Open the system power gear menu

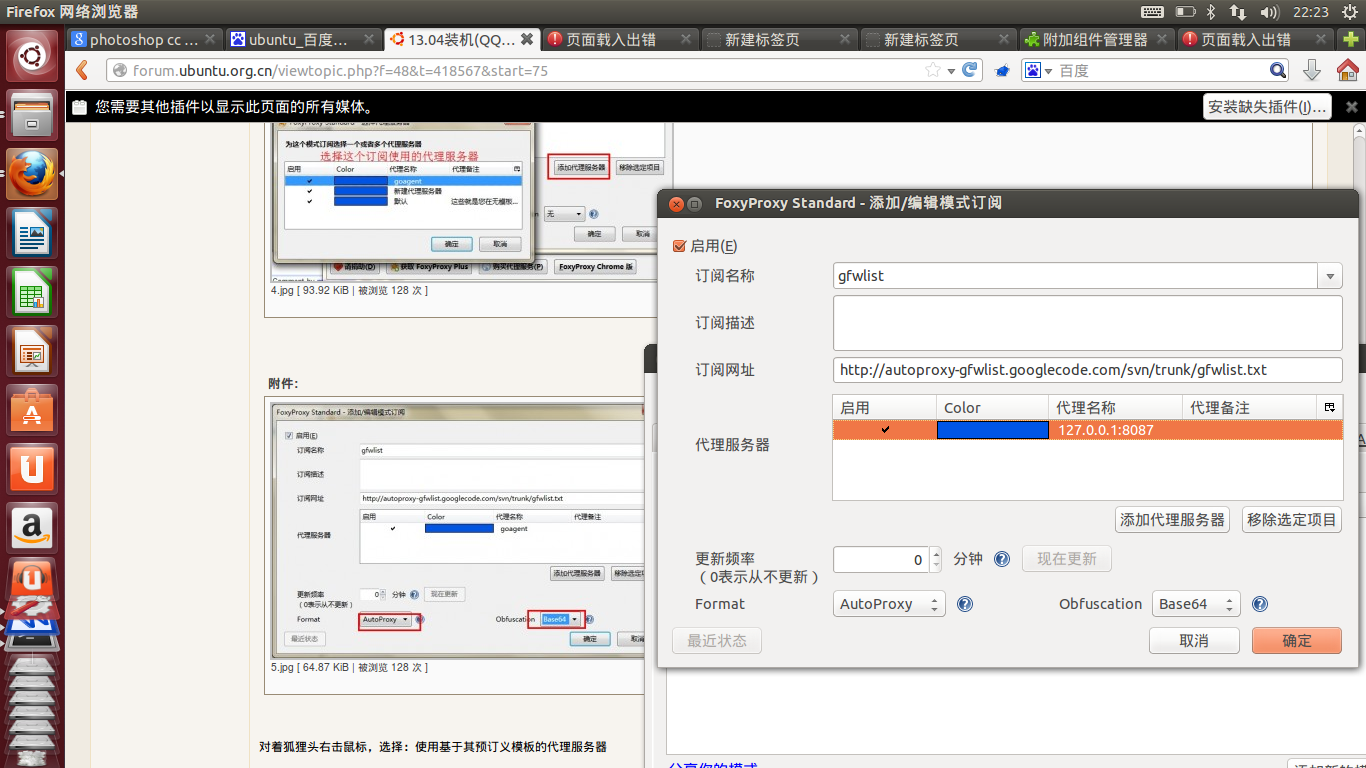point(1348,12)
